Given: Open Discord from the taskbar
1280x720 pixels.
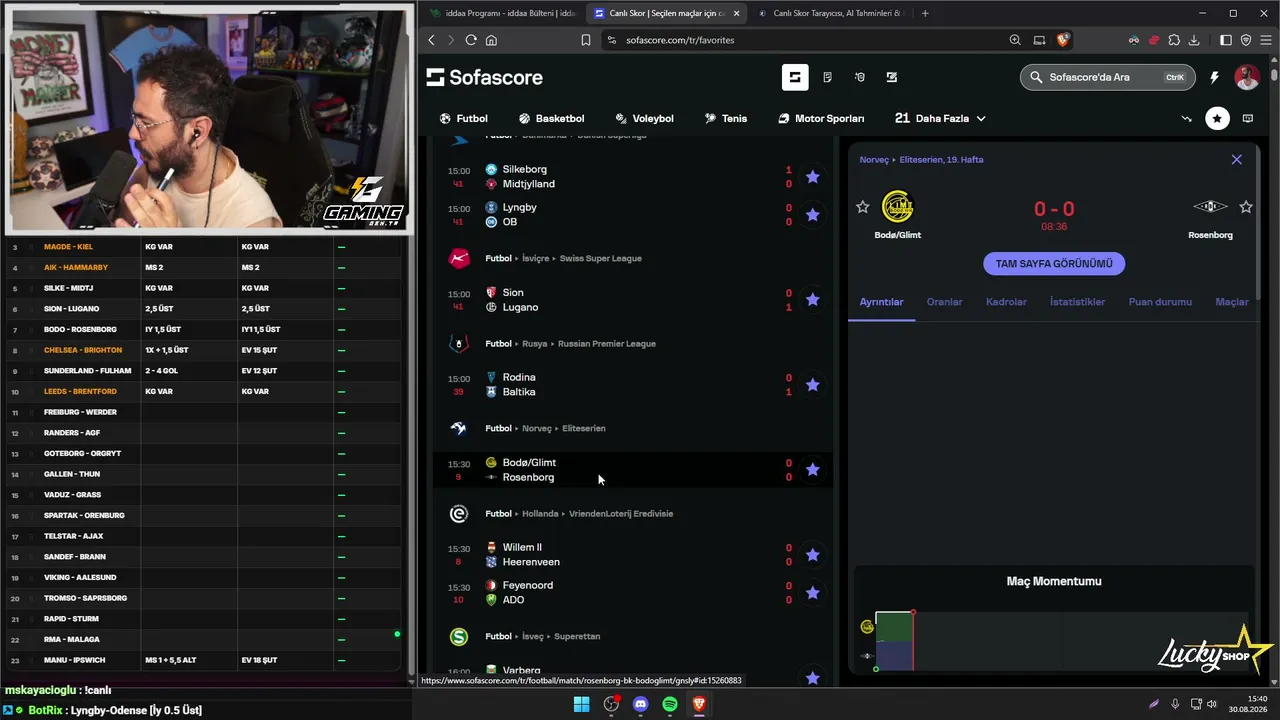Looking at the screenshot, I should click(641, 704).
